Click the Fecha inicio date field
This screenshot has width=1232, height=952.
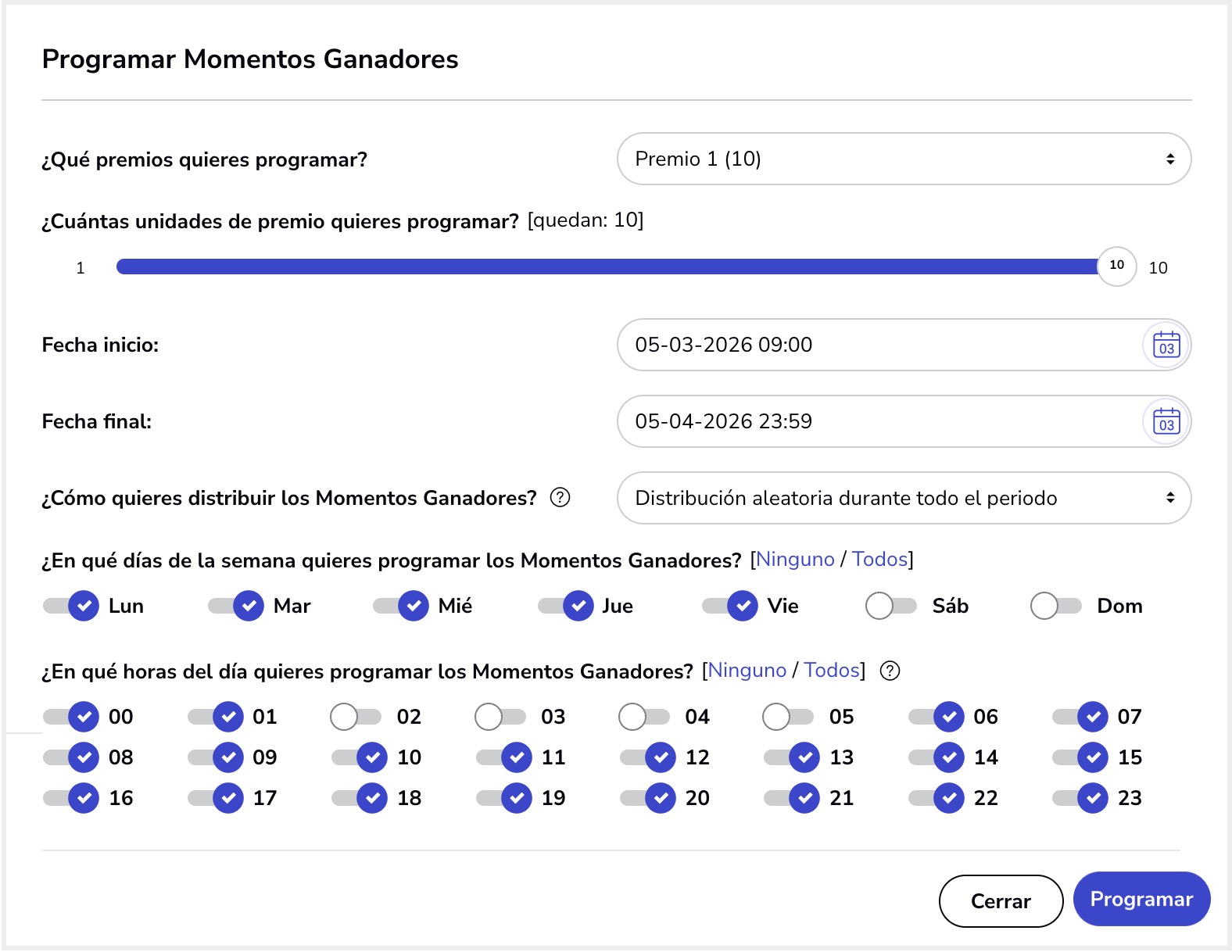click(876, 345)
